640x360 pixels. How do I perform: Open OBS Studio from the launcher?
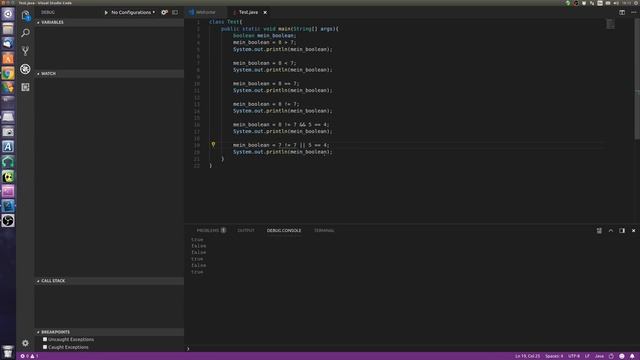[8, 220]
